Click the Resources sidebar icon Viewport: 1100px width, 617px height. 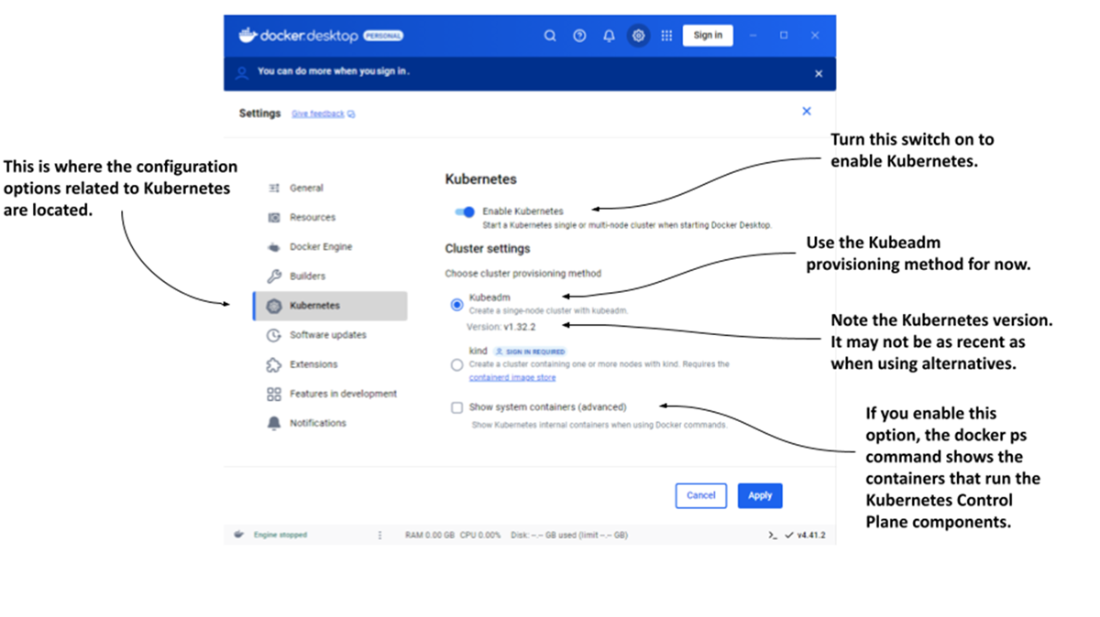coord(274,217)
